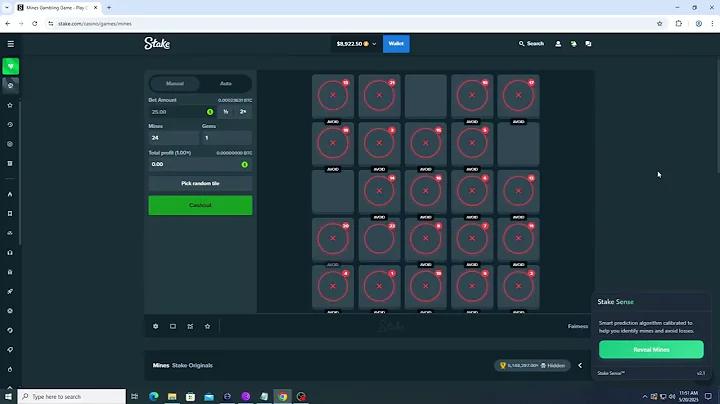Click the mine tile numbered 14
720x404 pixels.
pos(379,191)
